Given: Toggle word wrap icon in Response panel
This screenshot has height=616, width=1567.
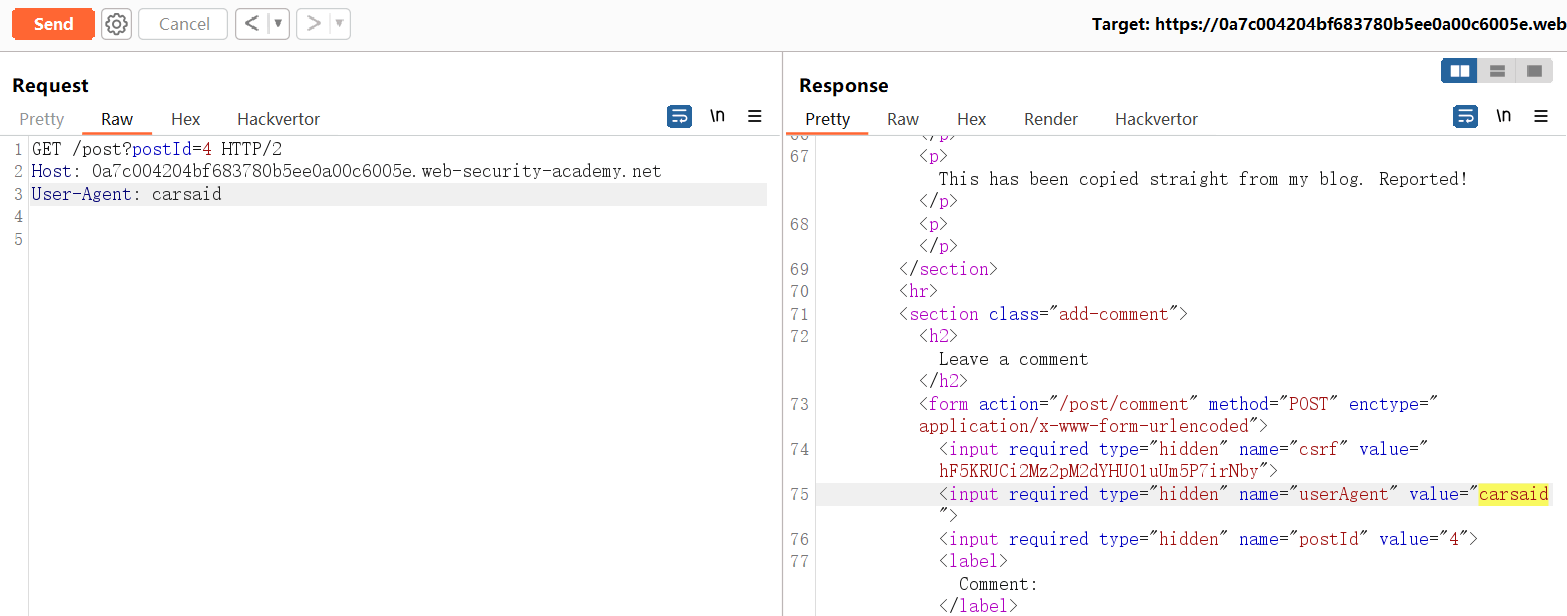Looking at the screenshot, I should click(1465, 117).
